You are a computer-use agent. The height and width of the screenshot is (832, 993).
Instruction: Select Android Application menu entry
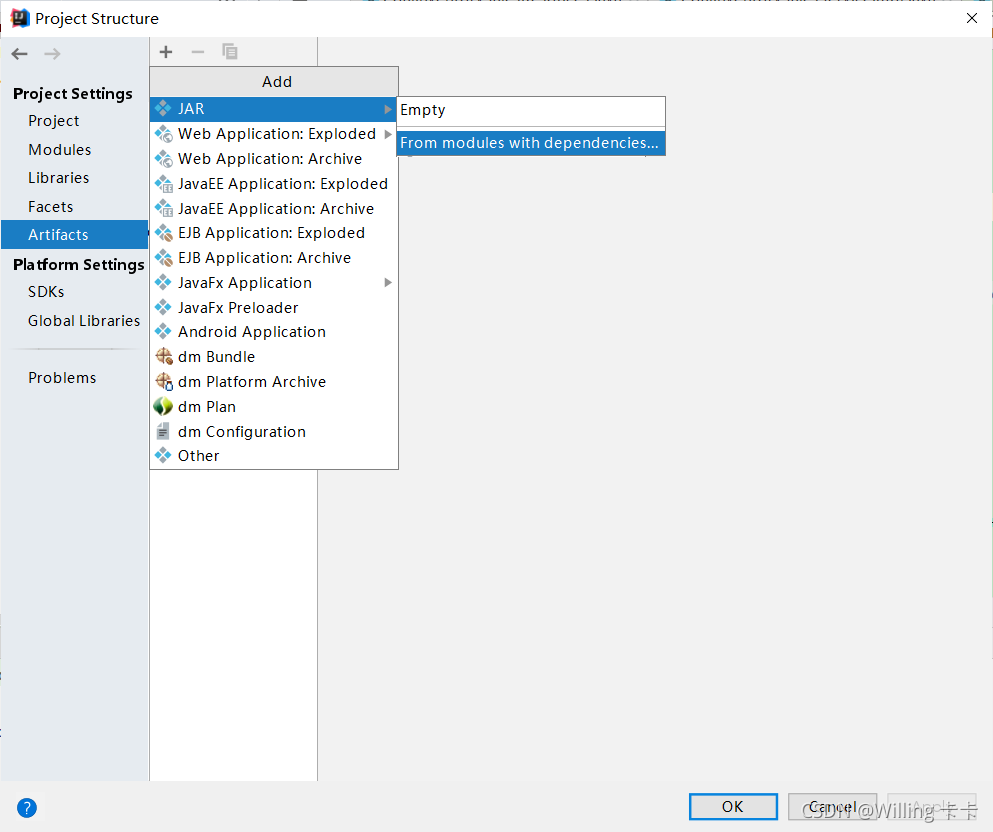pyautogui.click(x=274, y=332)
